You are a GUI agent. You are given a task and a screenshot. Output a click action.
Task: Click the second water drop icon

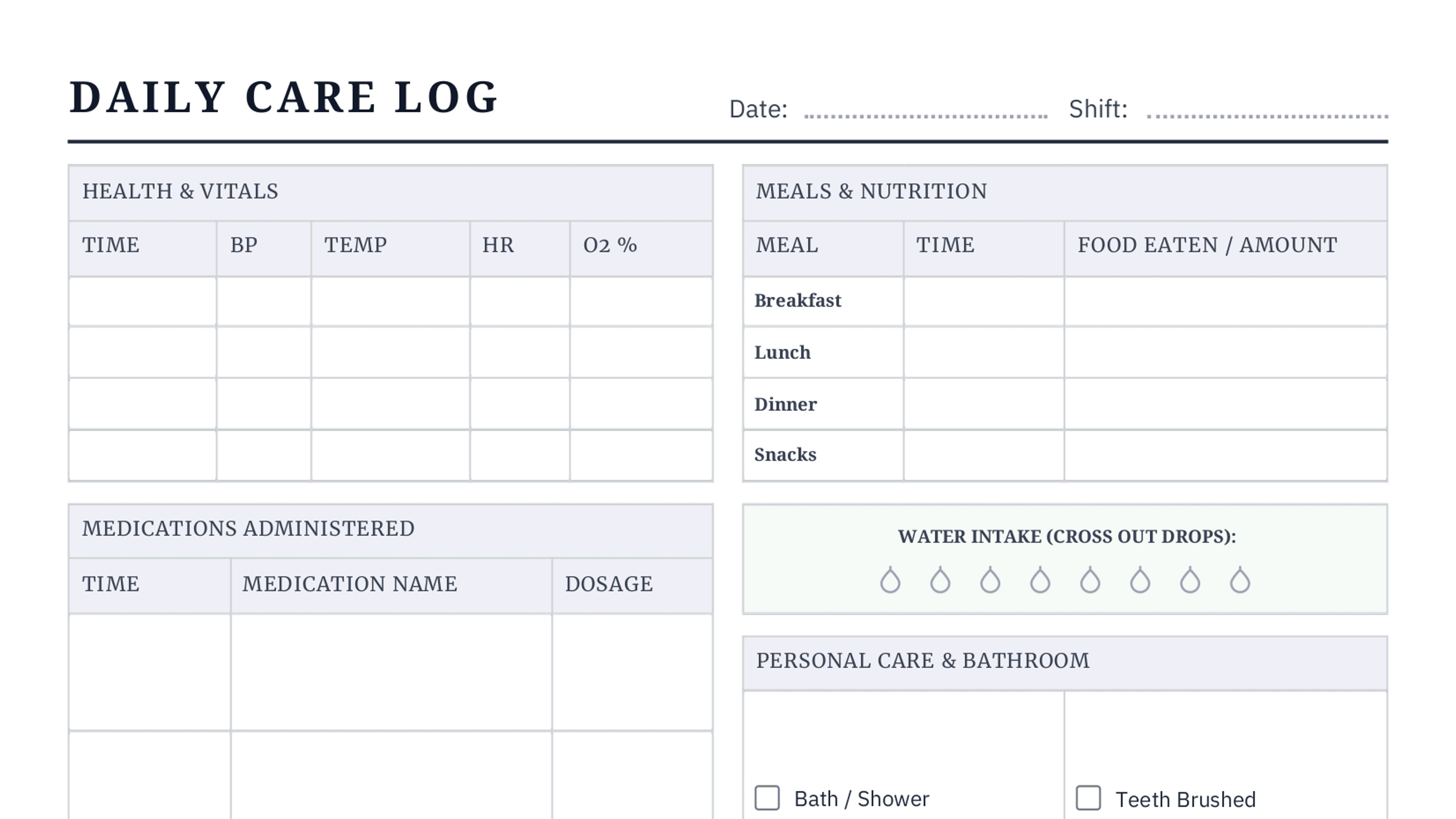pyautogui.click(x=940, y=580)
